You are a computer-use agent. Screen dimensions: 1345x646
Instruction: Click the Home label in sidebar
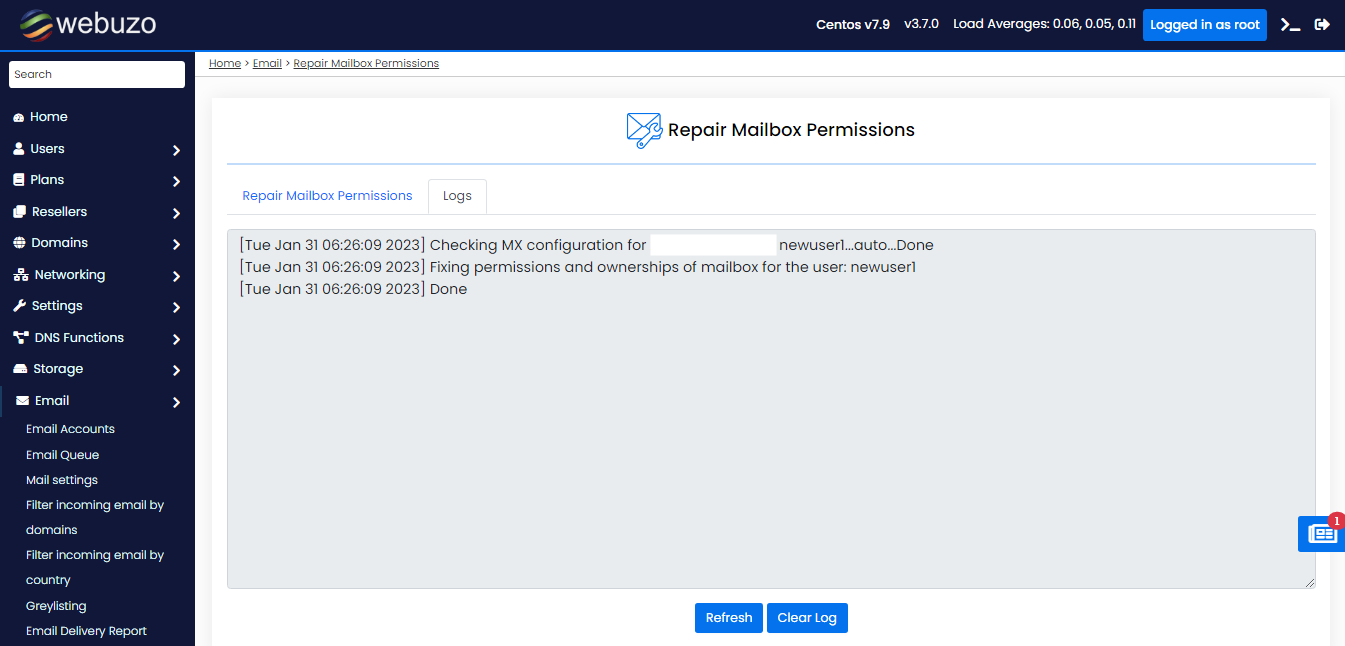[x=49, y=117]
